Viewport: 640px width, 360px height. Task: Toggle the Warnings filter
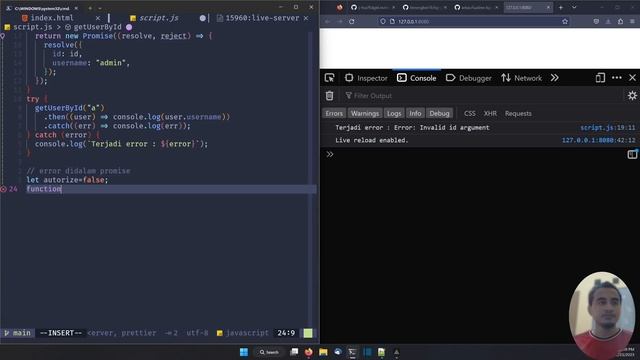click(365, 113)
